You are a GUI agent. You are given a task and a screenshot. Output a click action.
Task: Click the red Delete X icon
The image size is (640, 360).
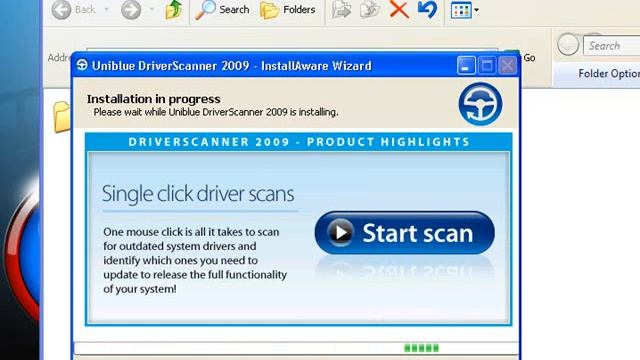click(399, 9)
